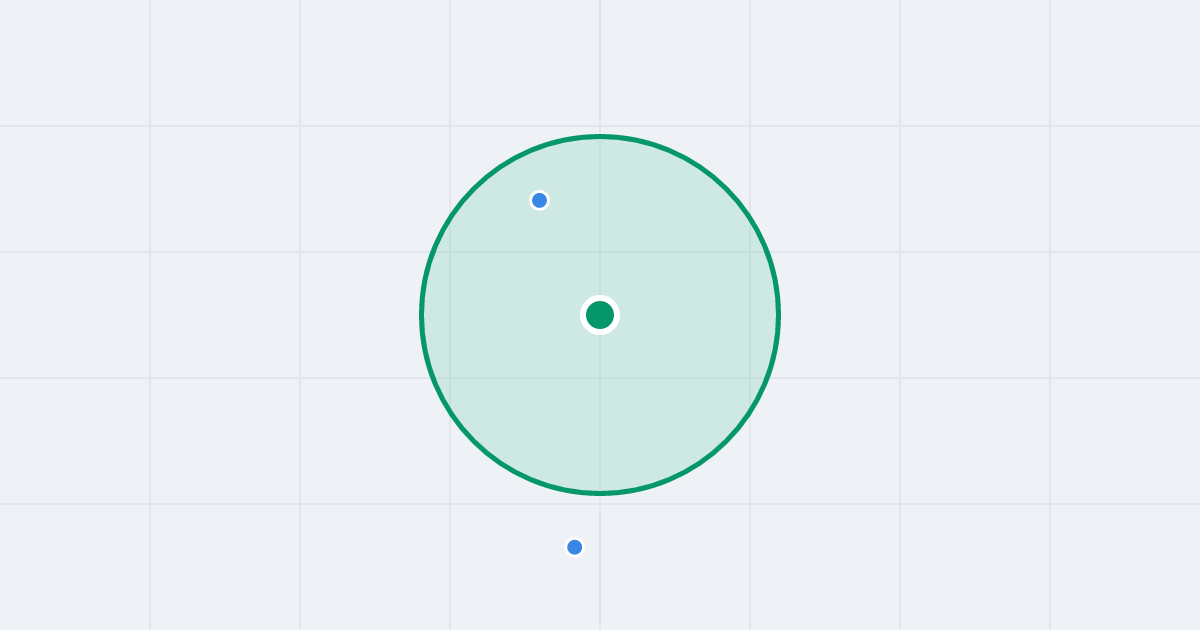The height and width of the screenshot is (630, 1200).
Task: Click lower-left inside grid intersection within the circle
Action: (x=450, y=378)
